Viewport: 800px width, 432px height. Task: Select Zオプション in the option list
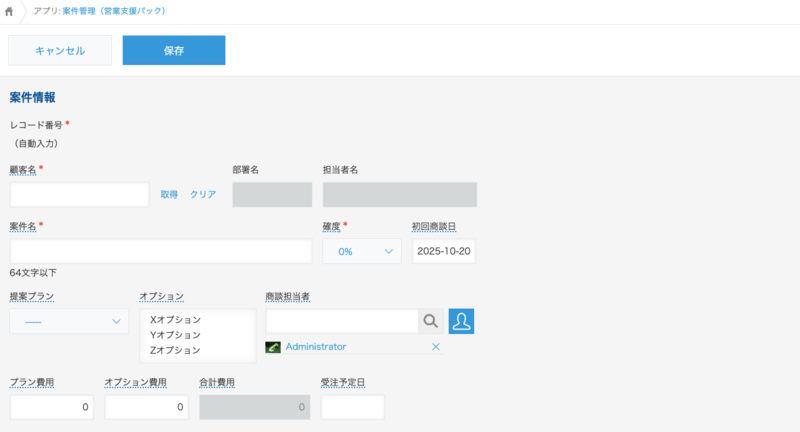click(x=175, y=350)
